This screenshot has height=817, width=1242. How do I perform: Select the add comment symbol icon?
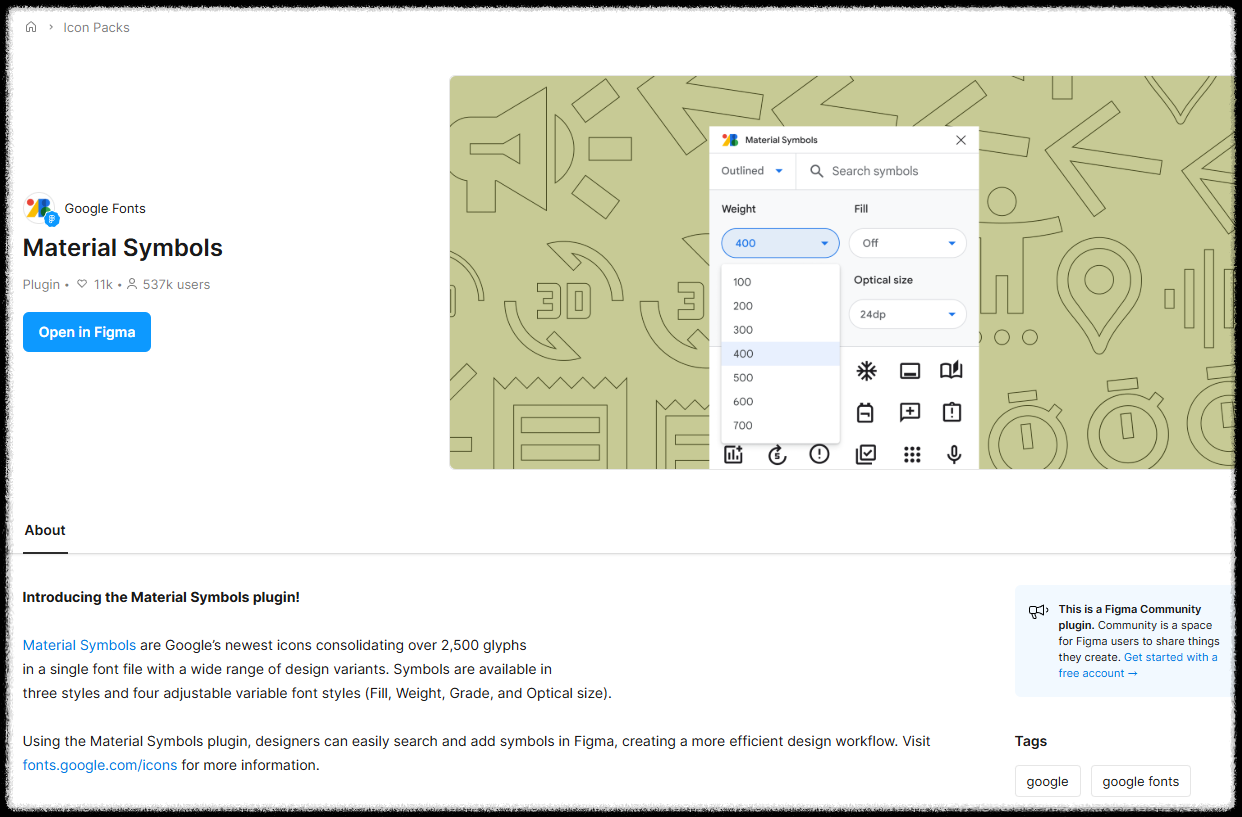(x=910, y=412)
